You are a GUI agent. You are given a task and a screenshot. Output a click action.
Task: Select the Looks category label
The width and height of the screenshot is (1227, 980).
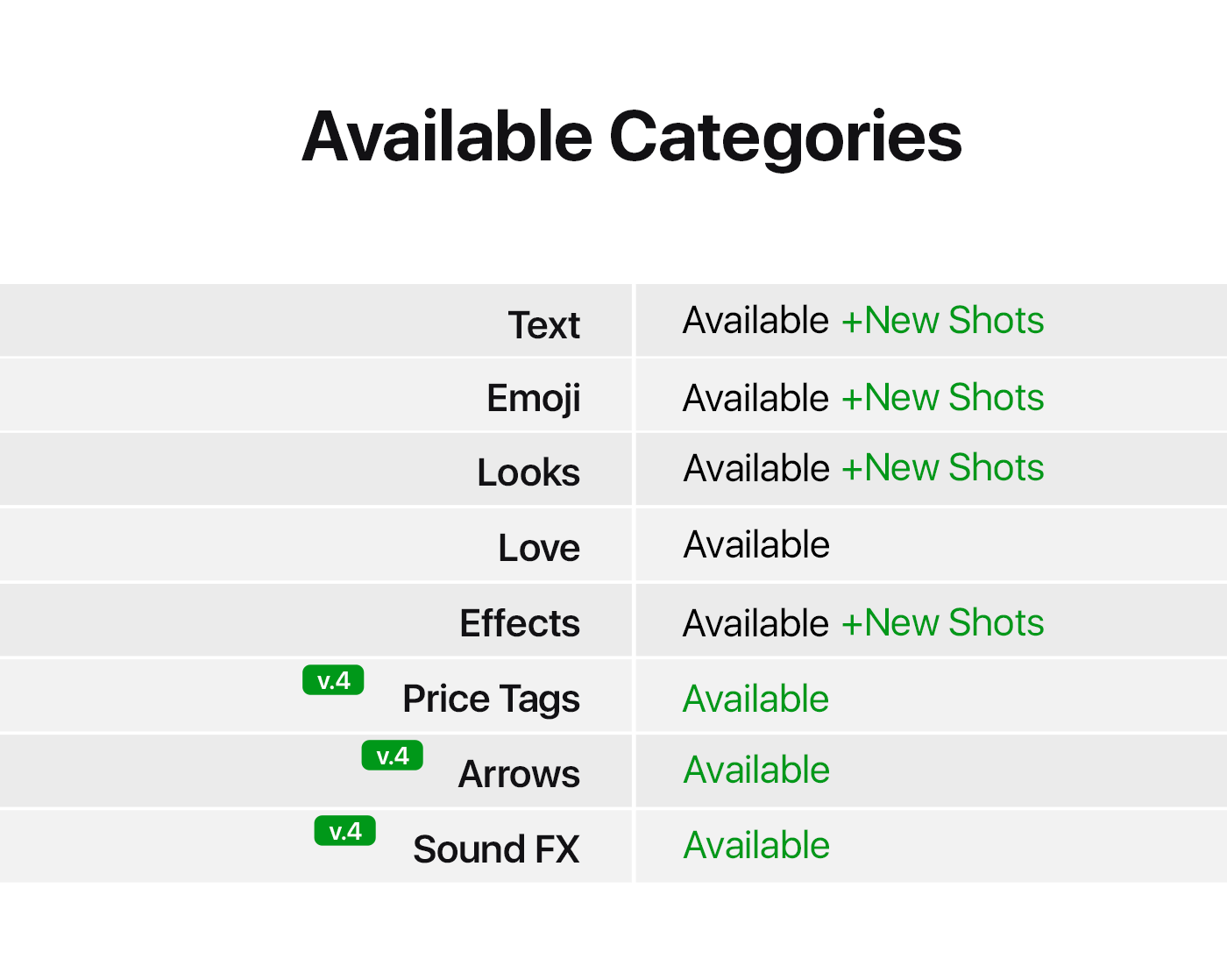(x=528, y=472)
